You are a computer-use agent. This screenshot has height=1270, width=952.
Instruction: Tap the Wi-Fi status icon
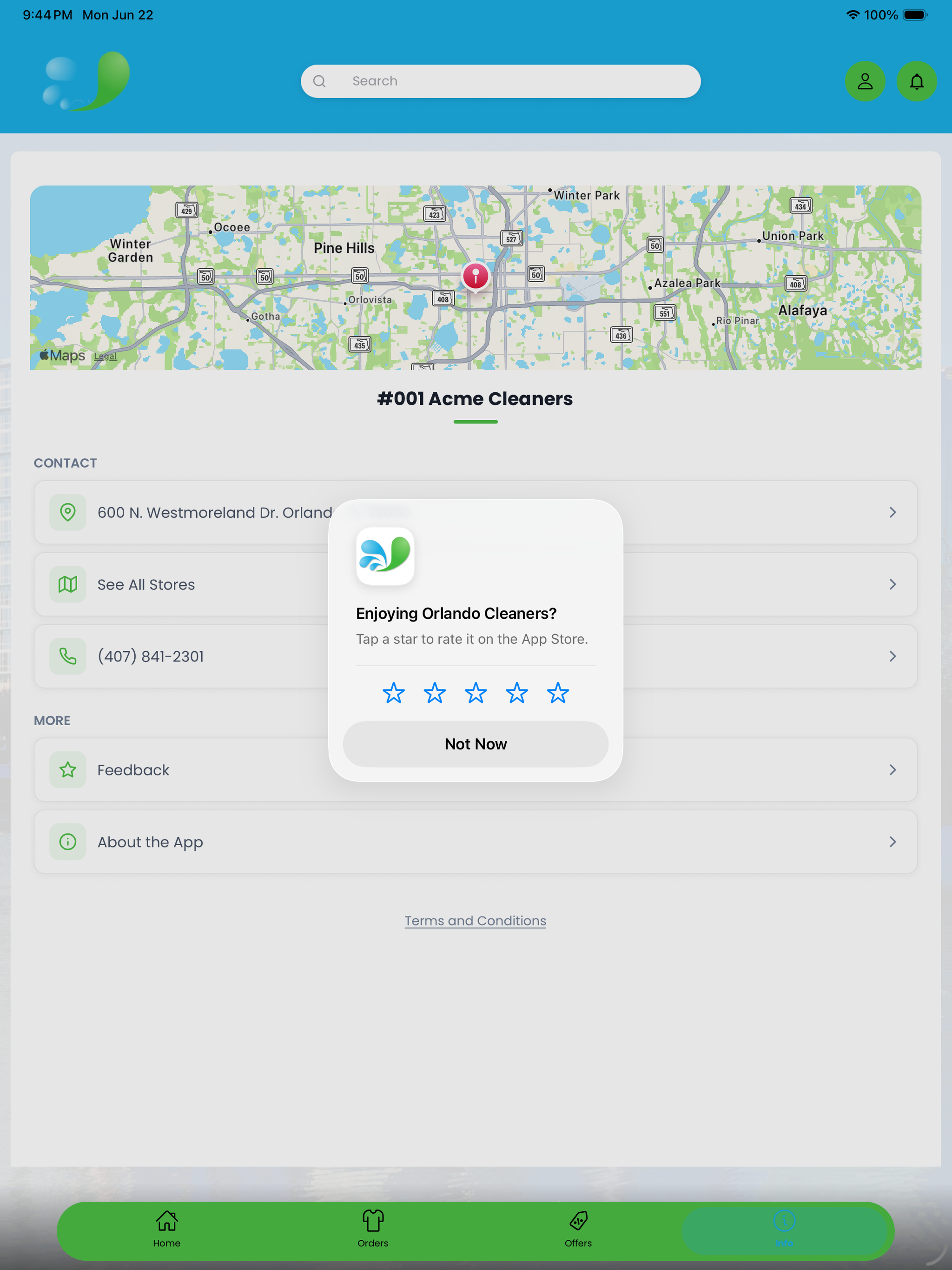tap(853, 15)
